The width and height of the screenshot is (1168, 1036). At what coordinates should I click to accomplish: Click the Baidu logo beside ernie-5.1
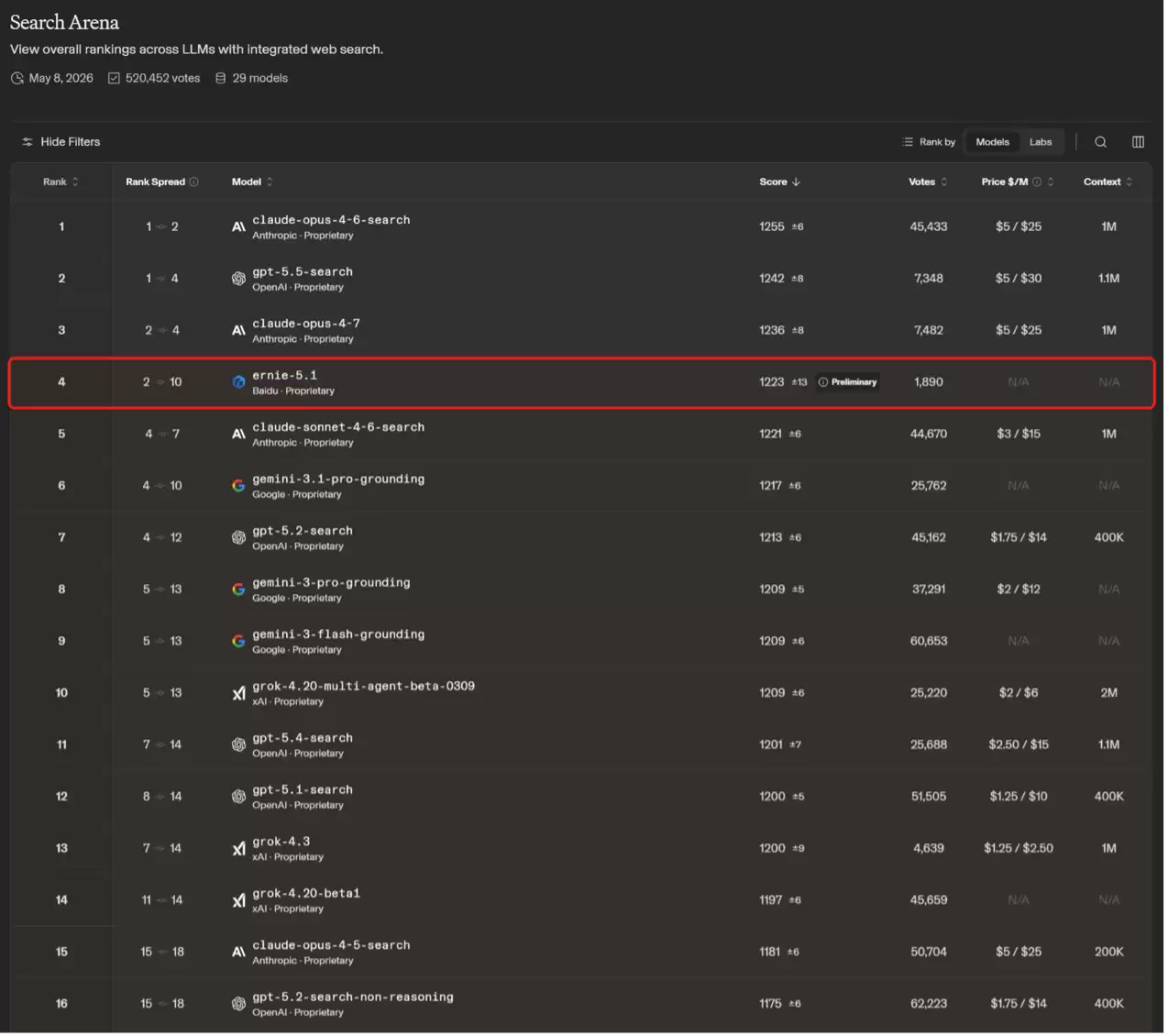pos(239,383)
